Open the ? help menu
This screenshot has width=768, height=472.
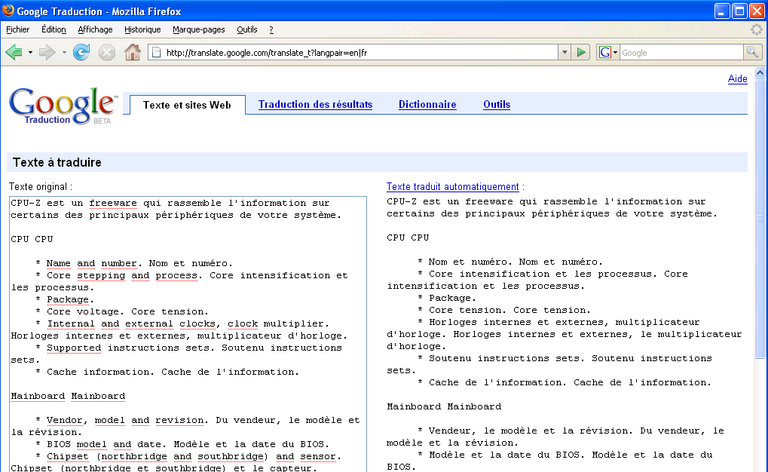[271, 29]
